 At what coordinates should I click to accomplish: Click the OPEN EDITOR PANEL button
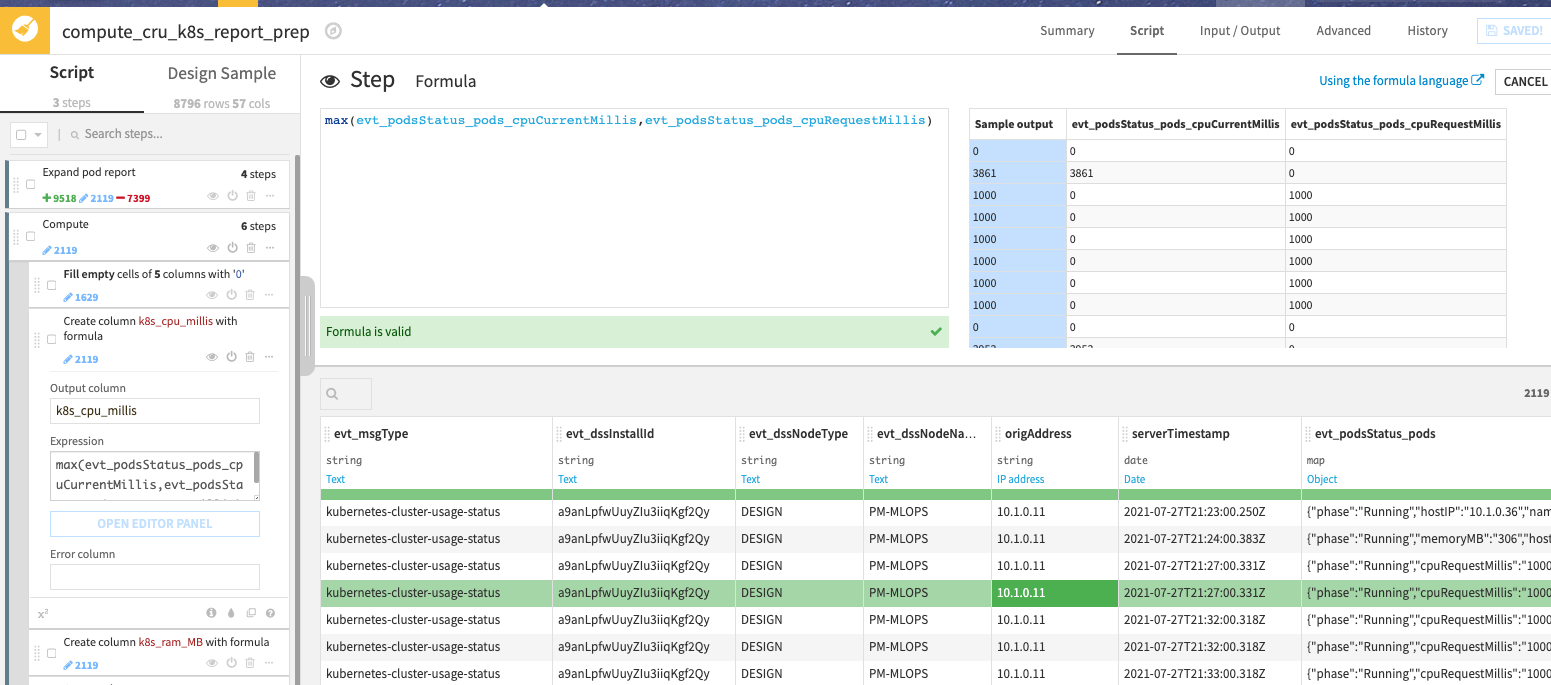tap(155, 524)
